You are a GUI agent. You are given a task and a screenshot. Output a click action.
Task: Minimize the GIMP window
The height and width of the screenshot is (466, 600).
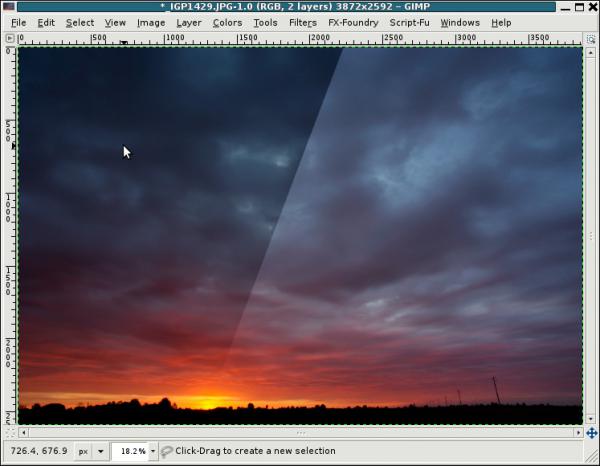(565, 7)
